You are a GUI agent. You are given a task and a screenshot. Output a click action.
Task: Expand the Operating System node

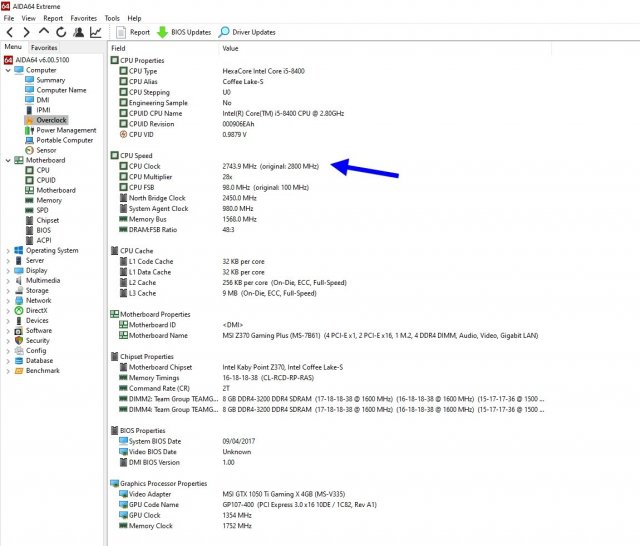click(8, 251)
